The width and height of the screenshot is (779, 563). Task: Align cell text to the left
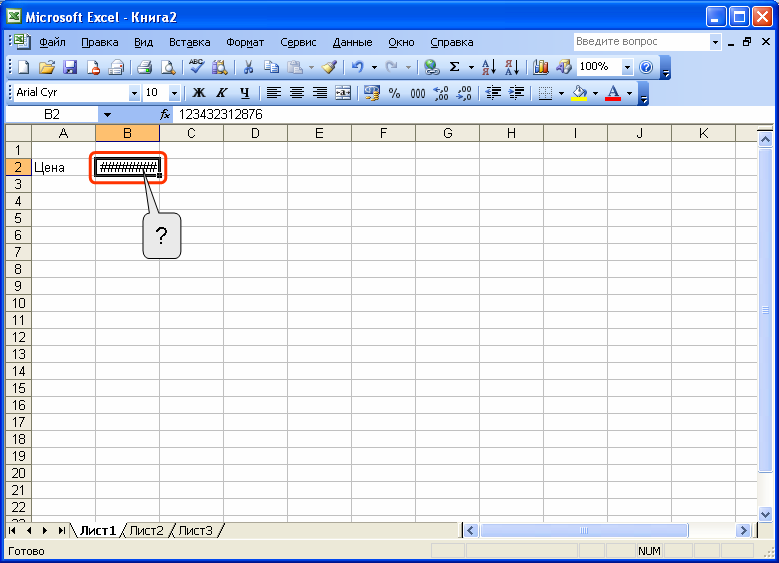pos(273,93)
